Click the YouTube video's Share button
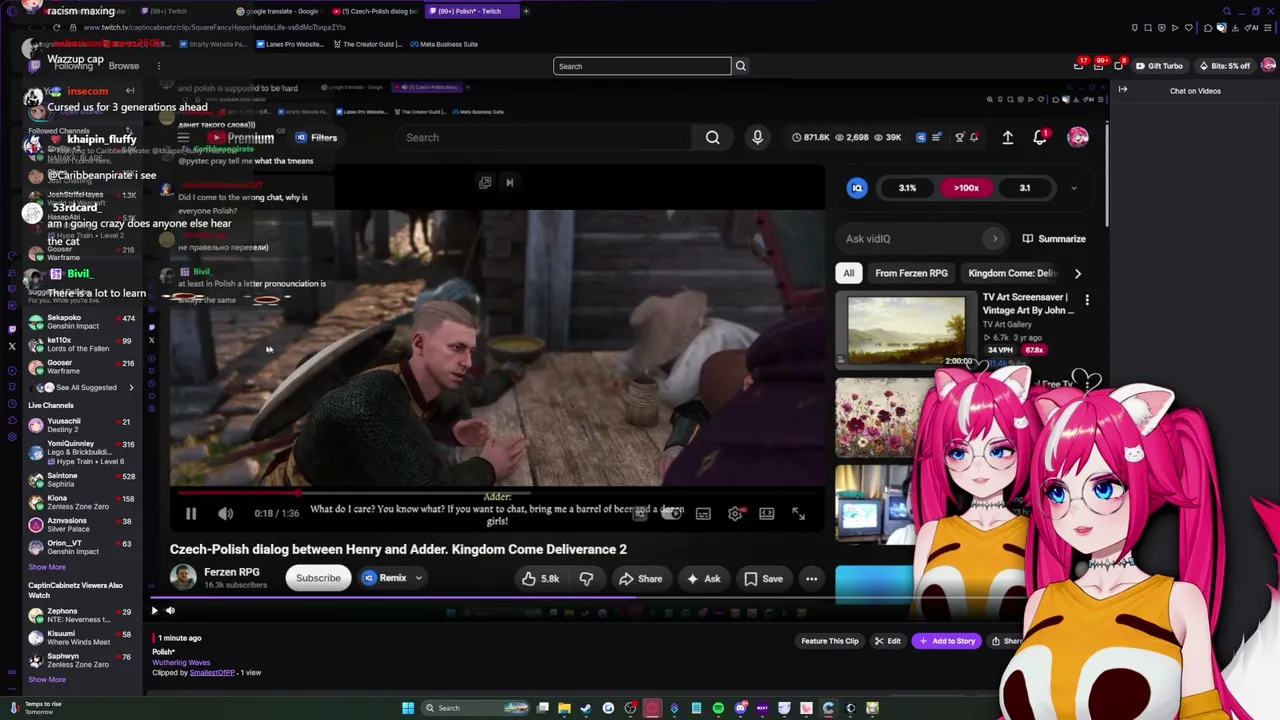Screen dimensions: 1280x720 640,579
